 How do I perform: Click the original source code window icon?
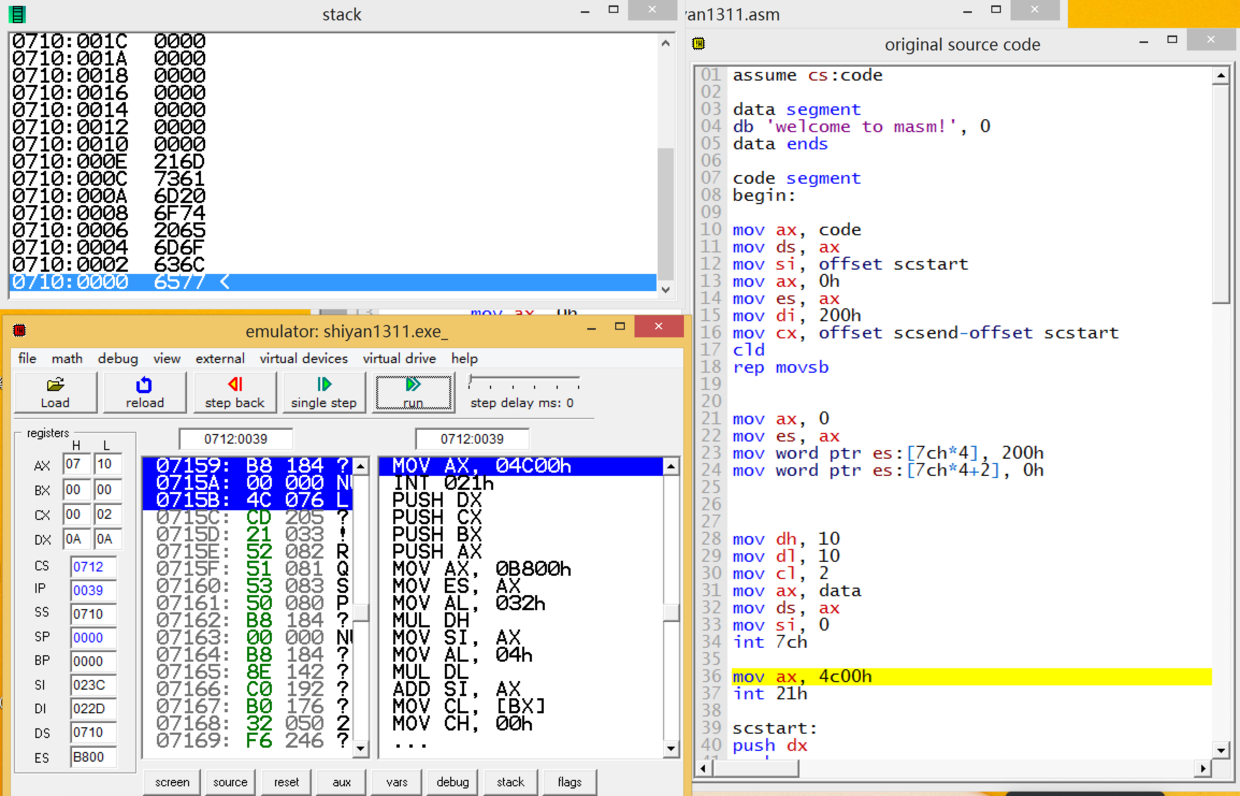click(x=699, y=44)
